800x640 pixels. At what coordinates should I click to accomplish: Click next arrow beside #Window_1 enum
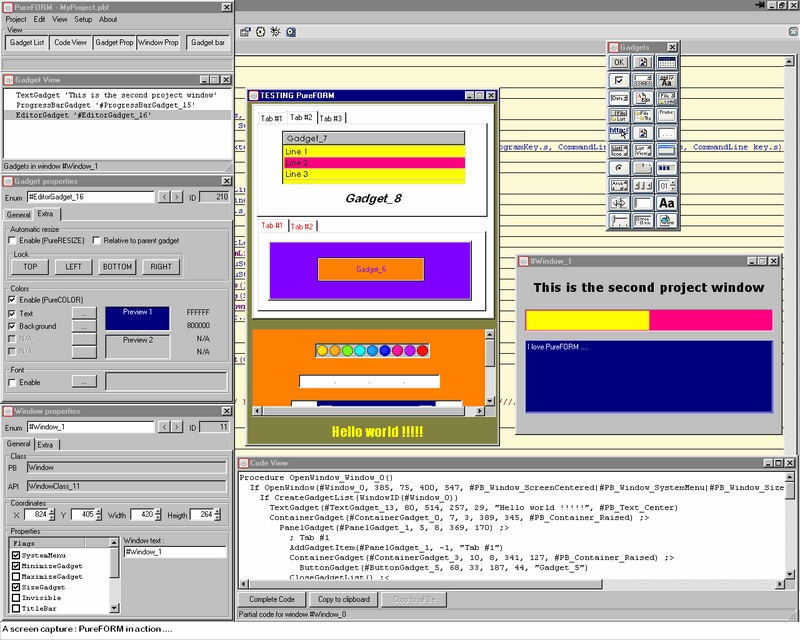177,427
